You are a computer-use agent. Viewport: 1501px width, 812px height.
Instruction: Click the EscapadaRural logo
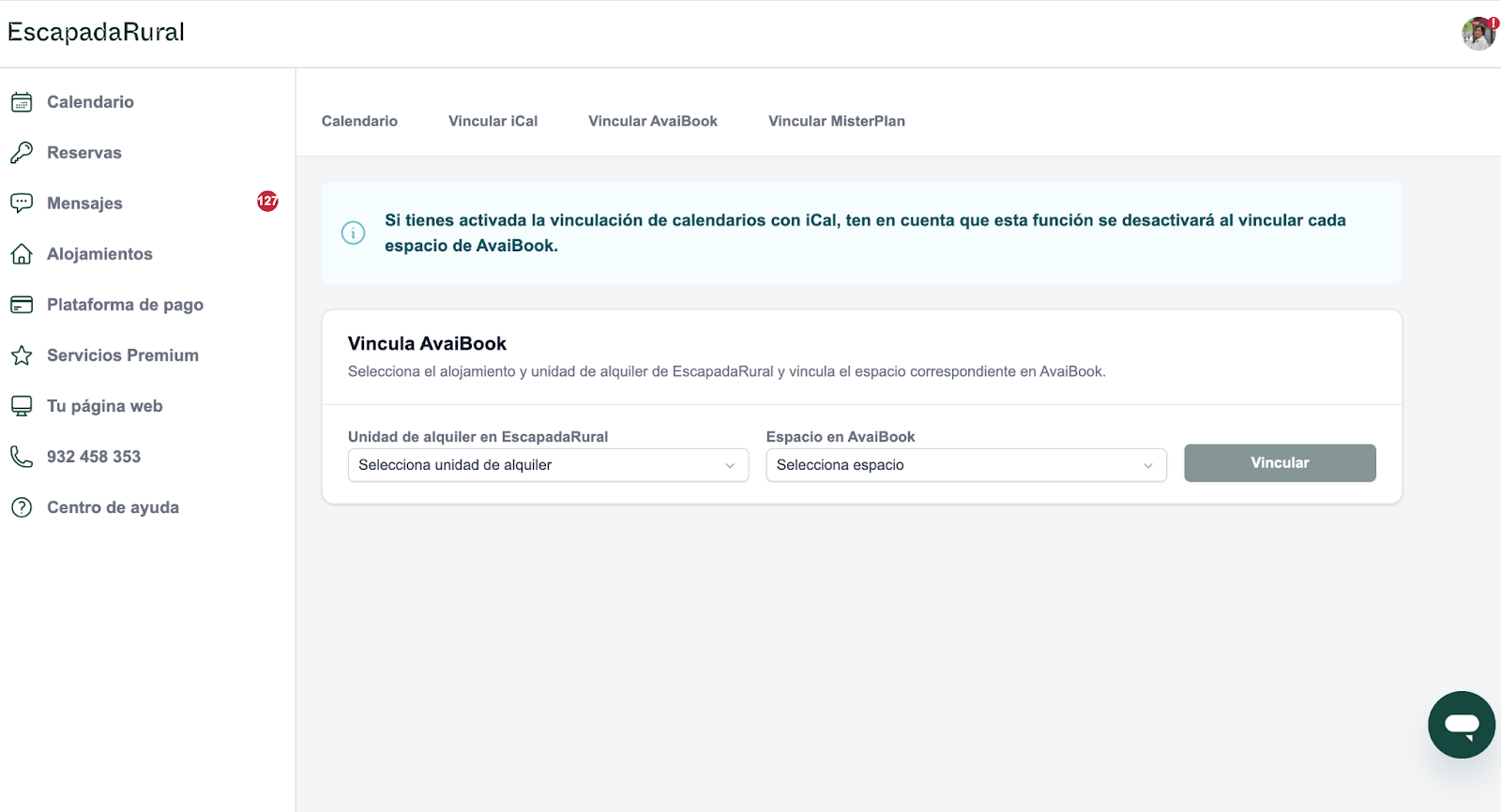pos(96,33)
